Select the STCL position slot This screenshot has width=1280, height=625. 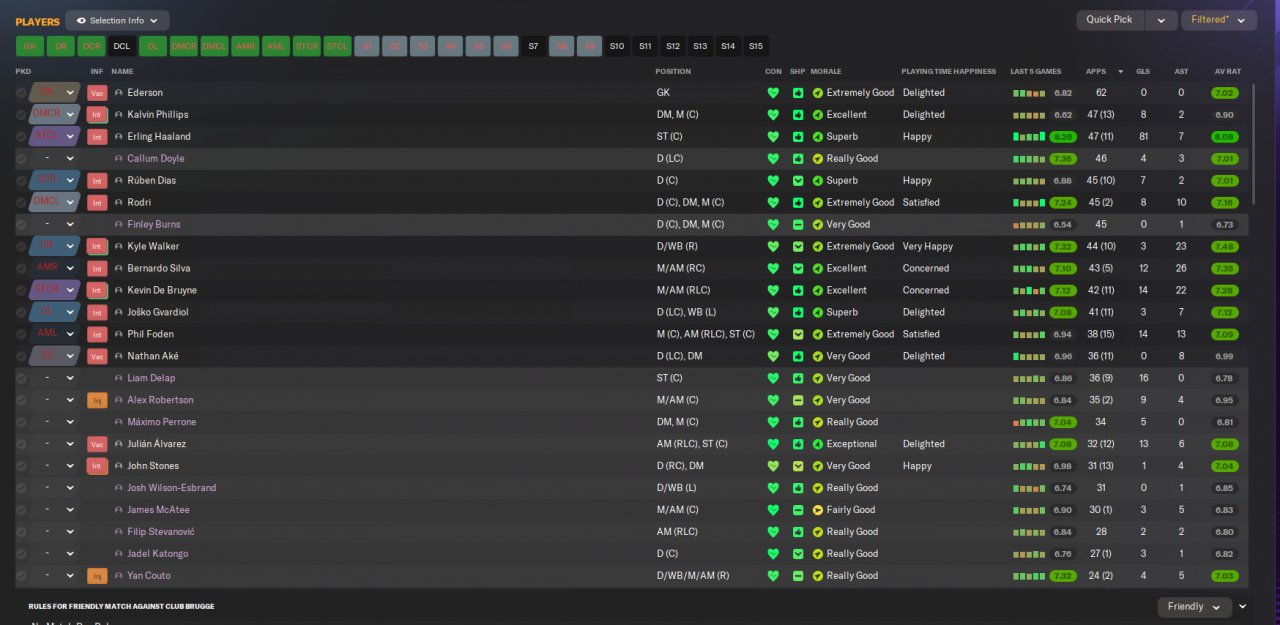coord(337,46)
